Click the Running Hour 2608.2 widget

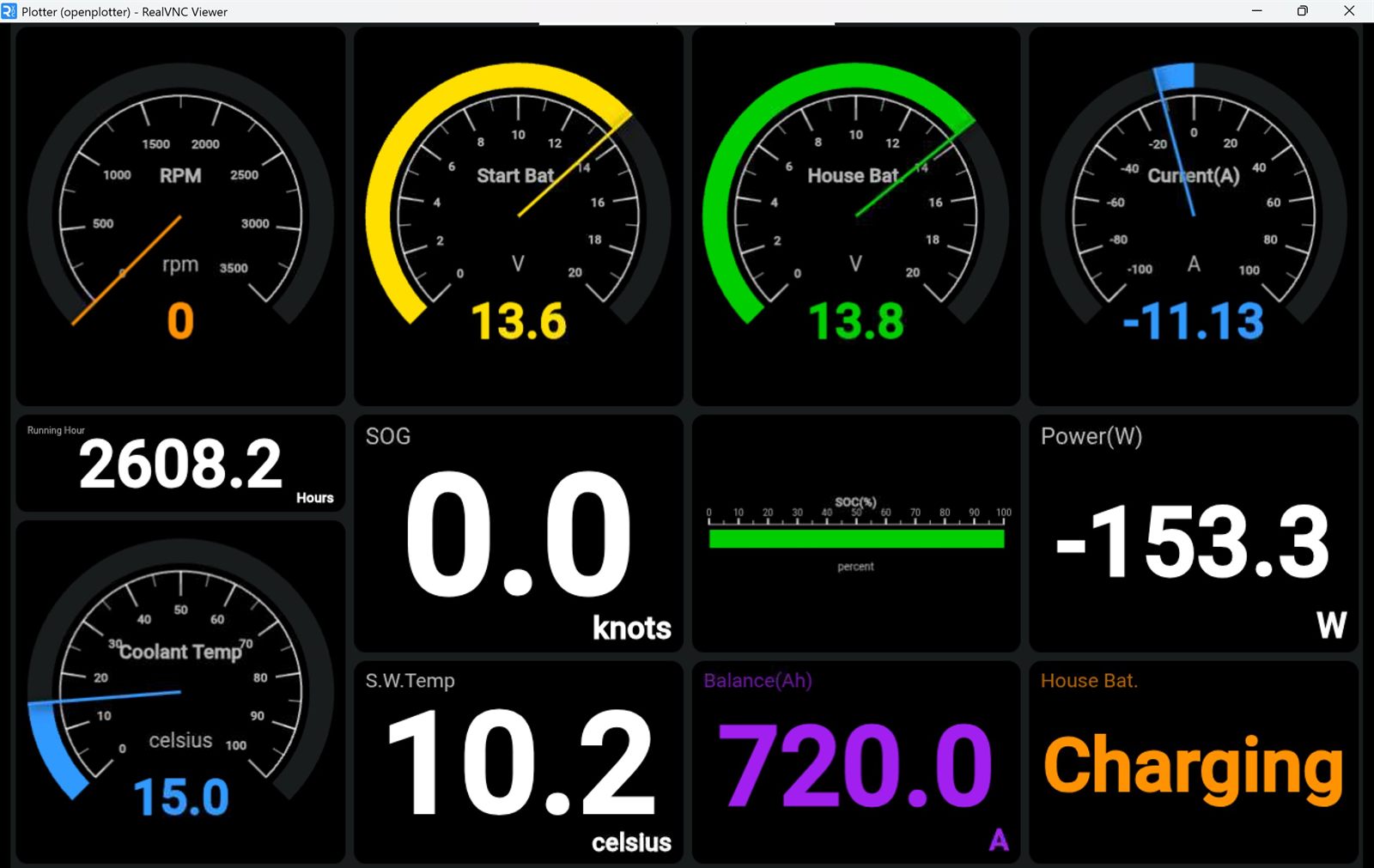(180, 464)
